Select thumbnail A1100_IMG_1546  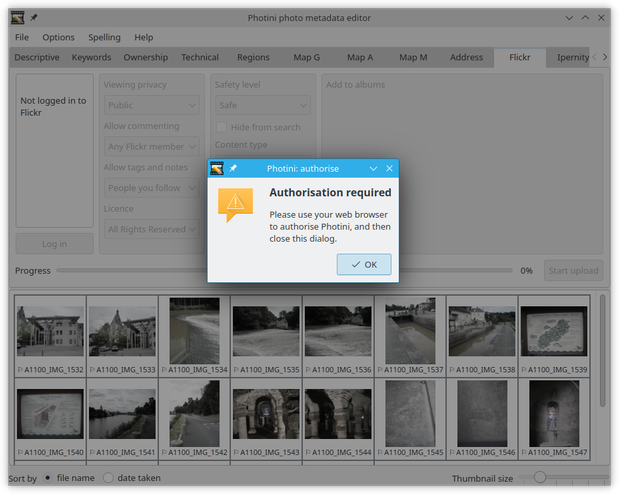(x=482, y=419)
